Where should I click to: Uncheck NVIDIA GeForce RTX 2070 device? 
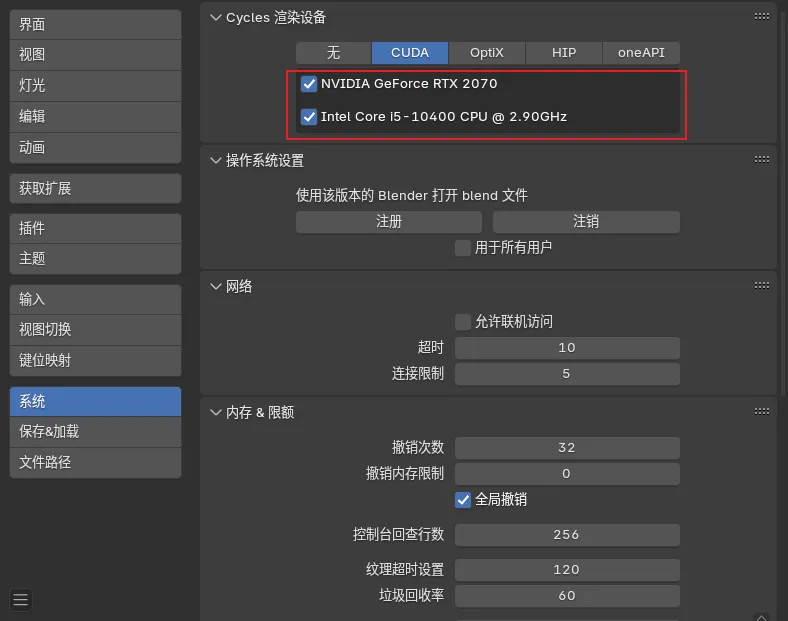pos(309,84)
